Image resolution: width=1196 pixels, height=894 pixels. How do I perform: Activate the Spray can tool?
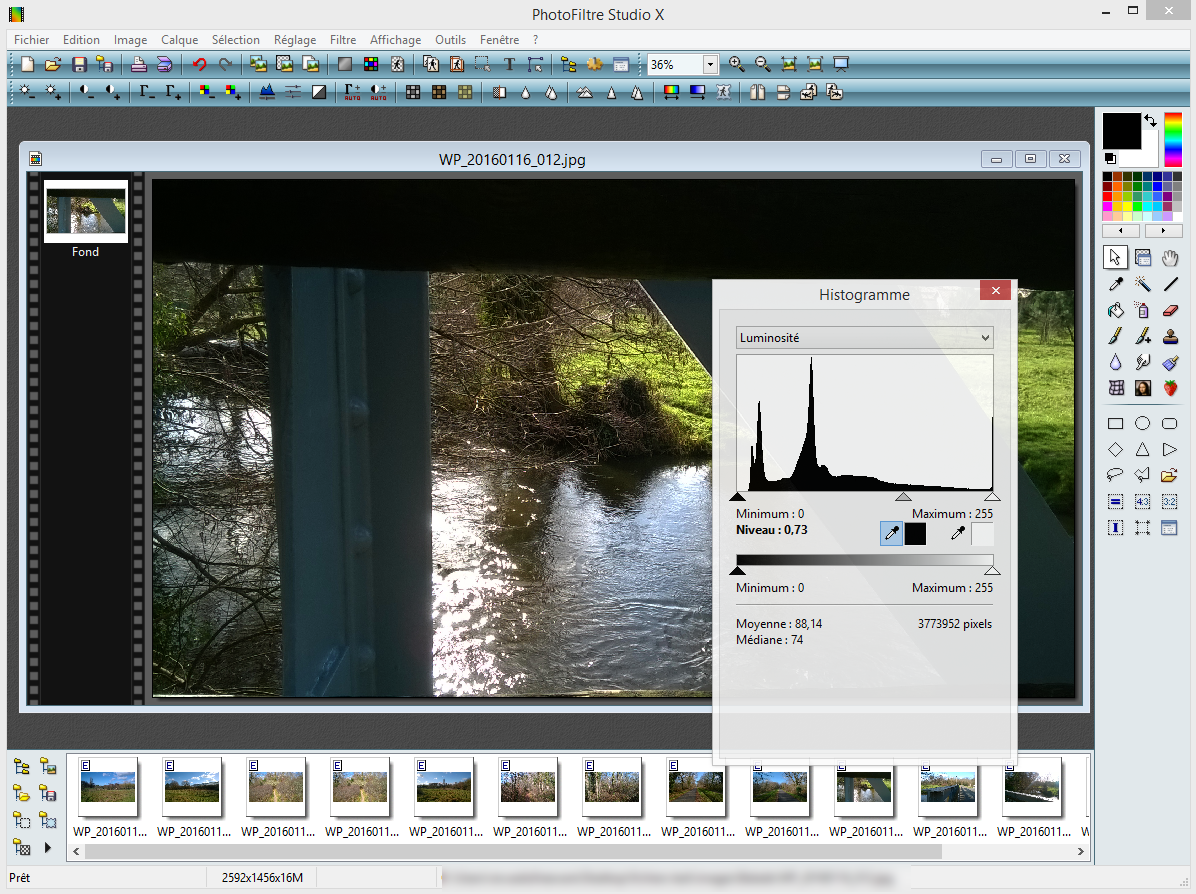[1143, 310]
